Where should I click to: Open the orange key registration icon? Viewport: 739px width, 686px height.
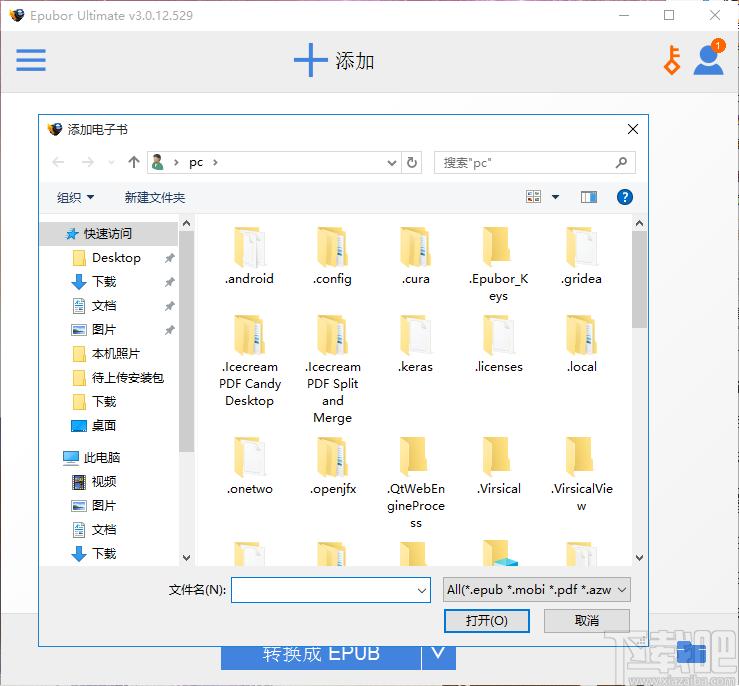[672, 60]
